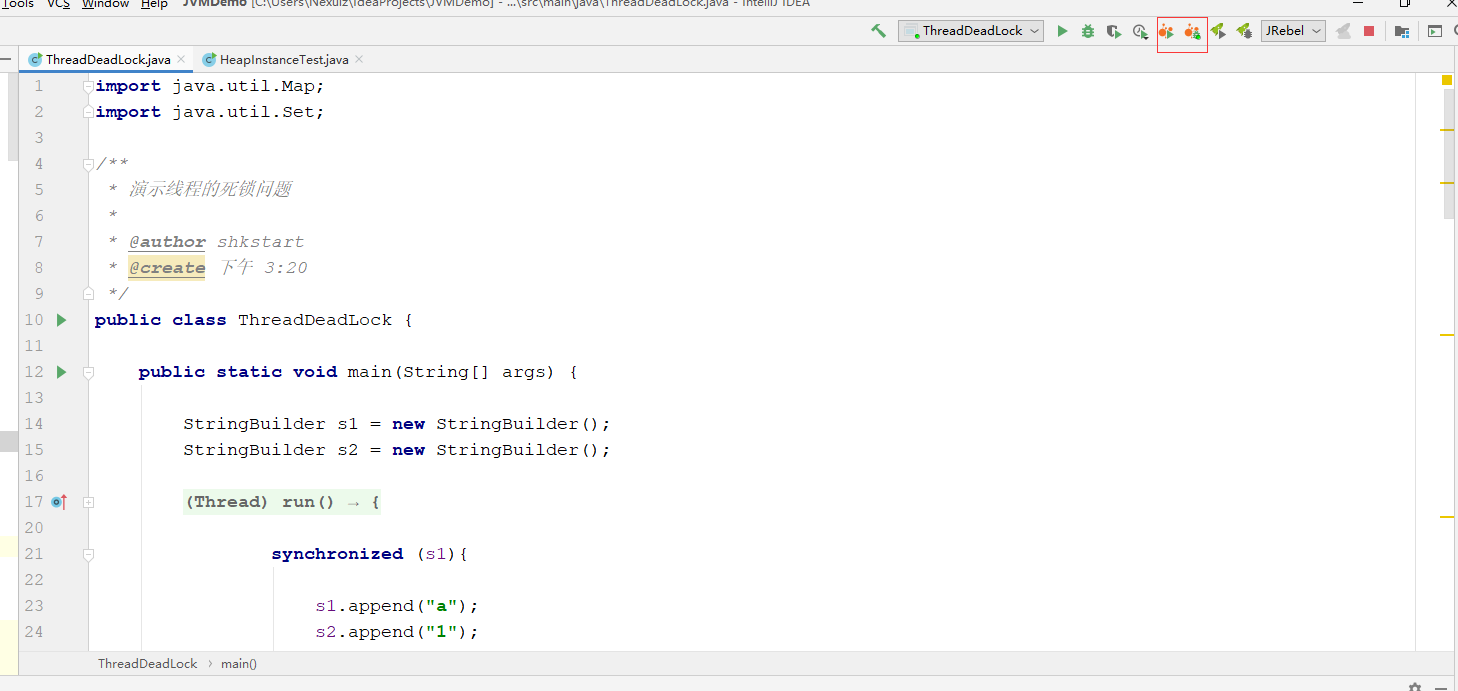Image resolution: width=1458 pixels, height=691 pixels.
Task: Open Project Structure toolbar icon
Action: point(1402,31)
